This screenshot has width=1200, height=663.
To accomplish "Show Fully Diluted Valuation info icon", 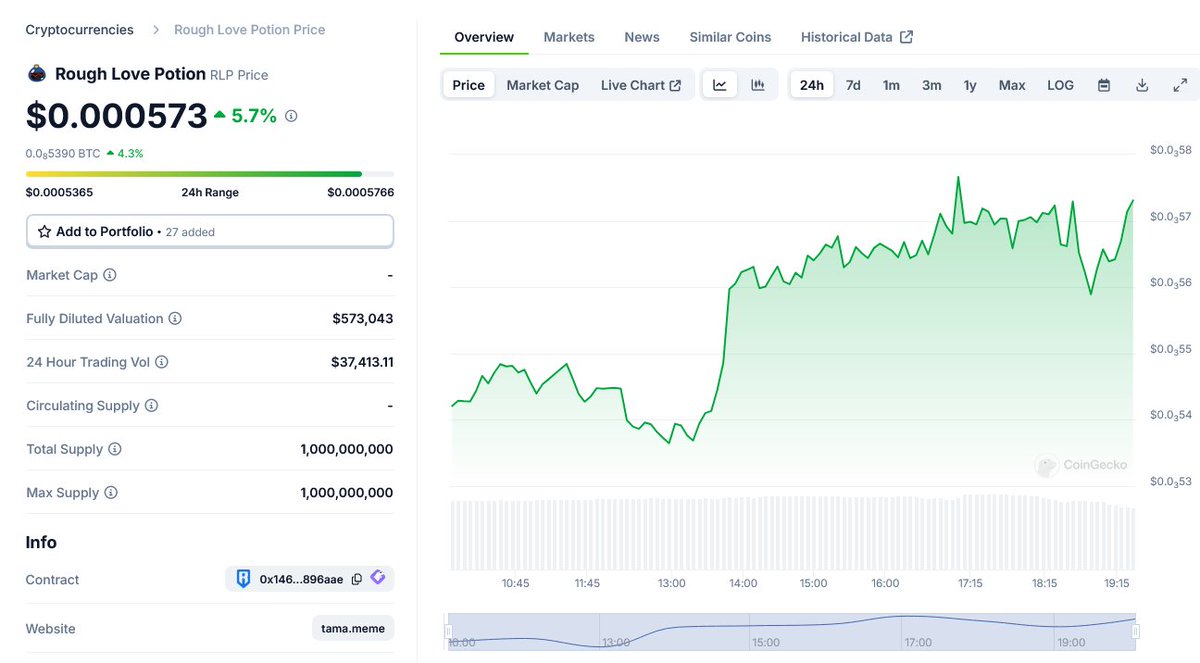I will 175,319.
